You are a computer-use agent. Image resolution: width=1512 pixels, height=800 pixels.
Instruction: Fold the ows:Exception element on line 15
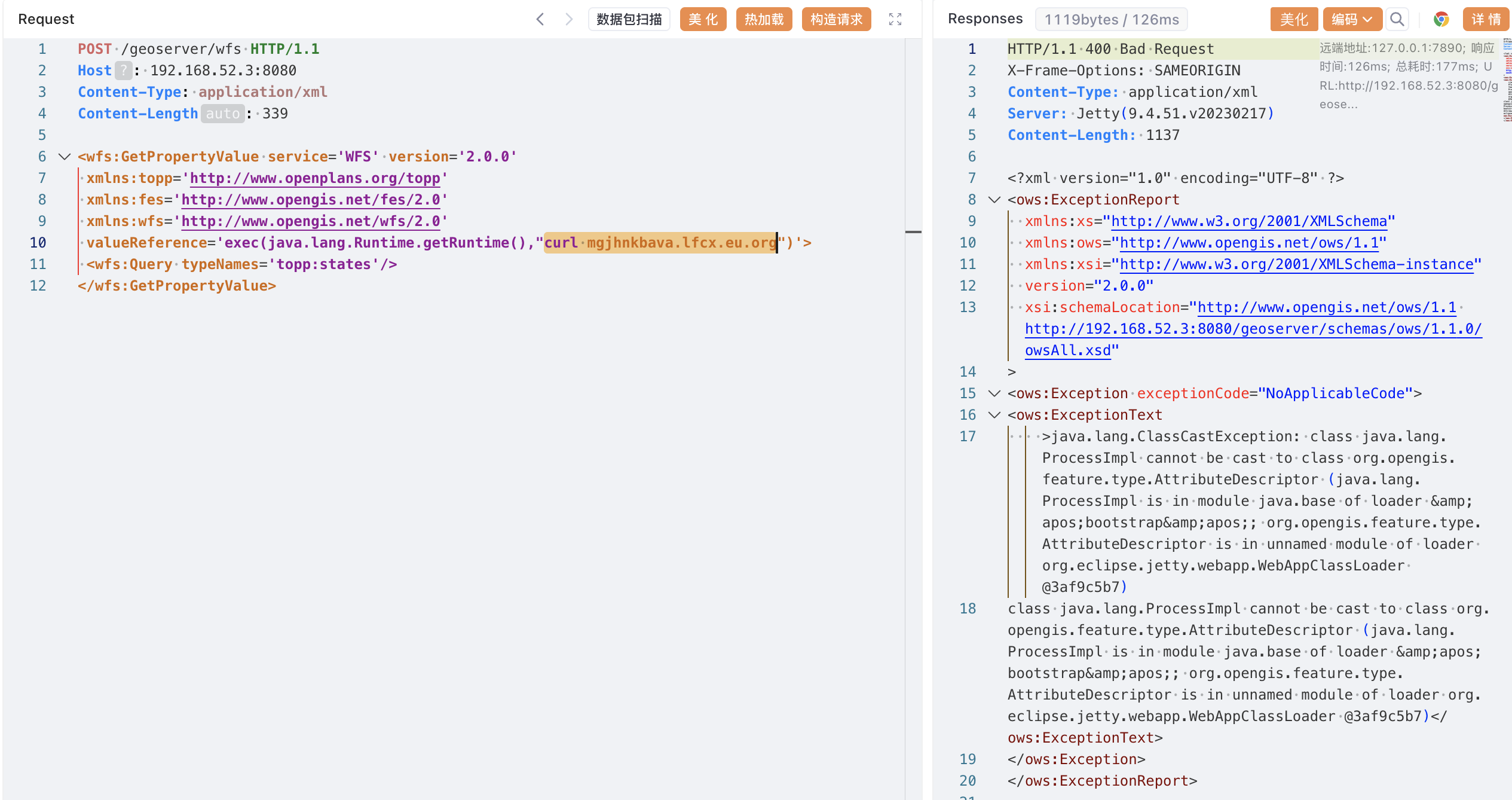994,393
